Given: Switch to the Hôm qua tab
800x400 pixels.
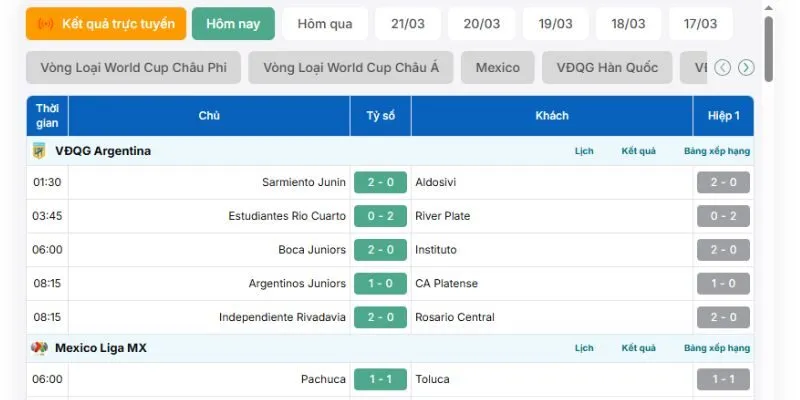Looking at the screenshot, I should pyautogui.click(x=325, y=24).
